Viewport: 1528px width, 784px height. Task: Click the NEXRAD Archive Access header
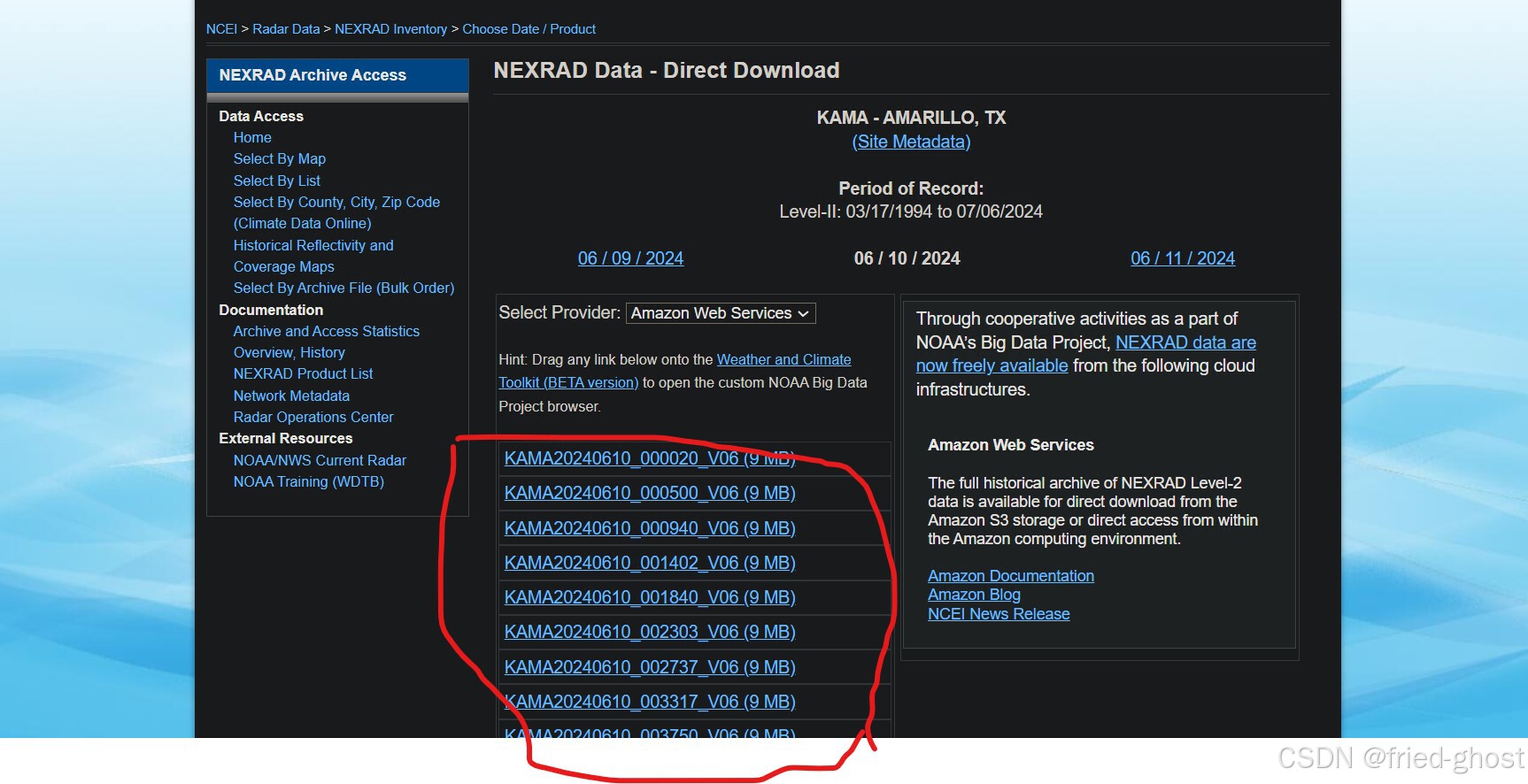click(337, 75)
